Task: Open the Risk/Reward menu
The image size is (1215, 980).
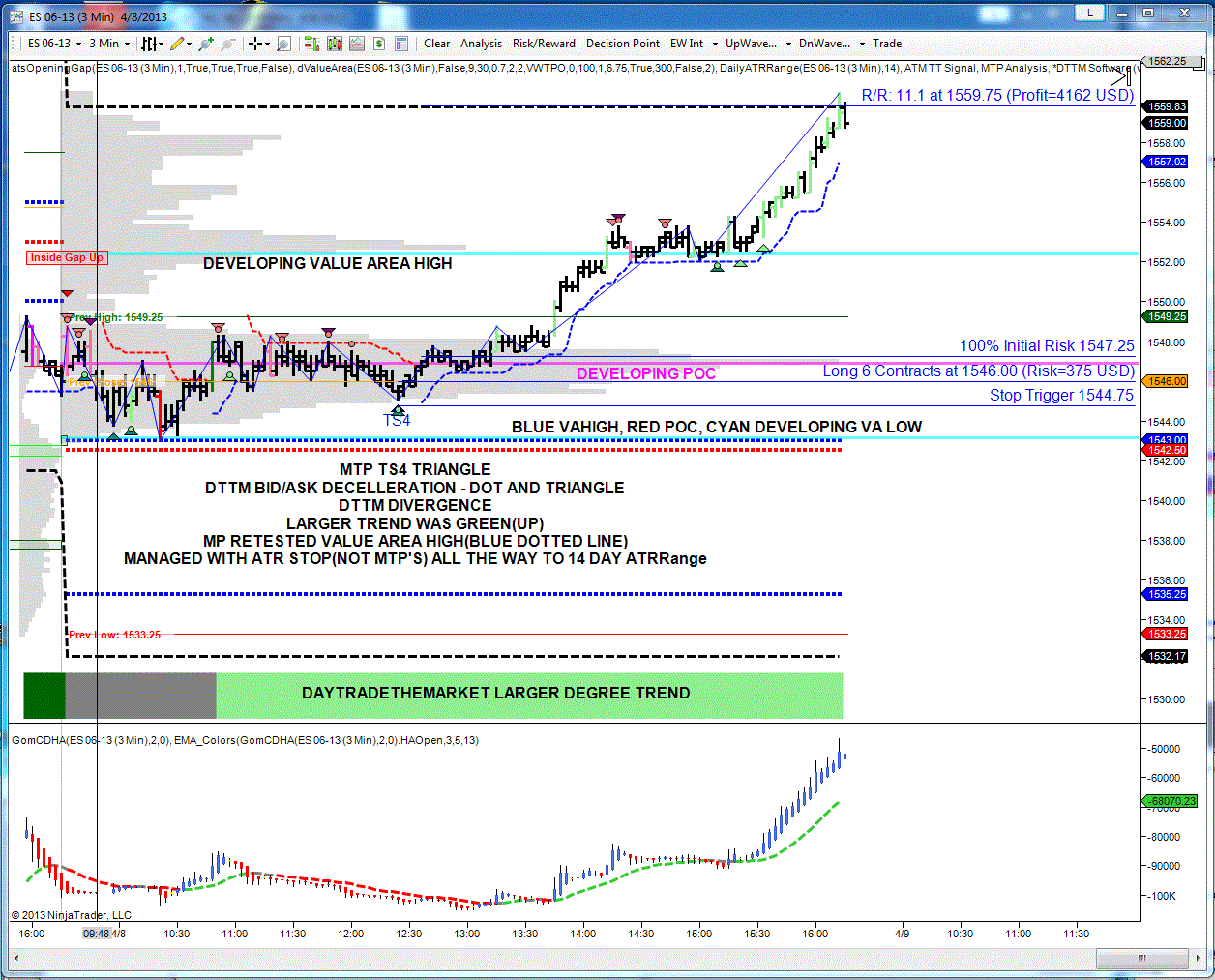Action: click(x=544, y=44)
